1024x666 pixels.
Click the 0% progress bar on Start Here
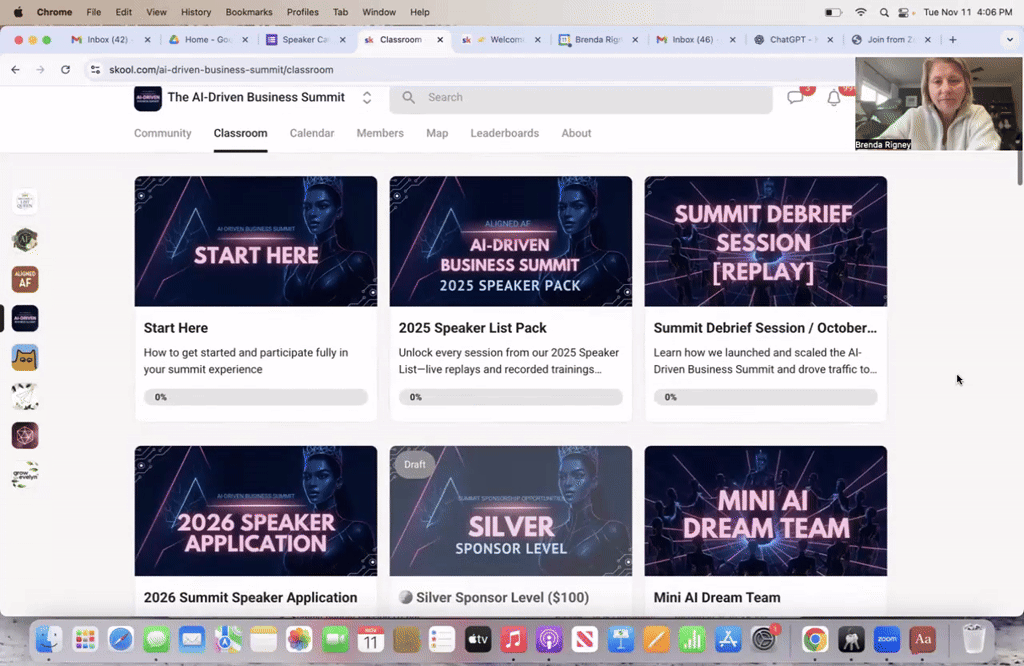(x=255, y=397)
